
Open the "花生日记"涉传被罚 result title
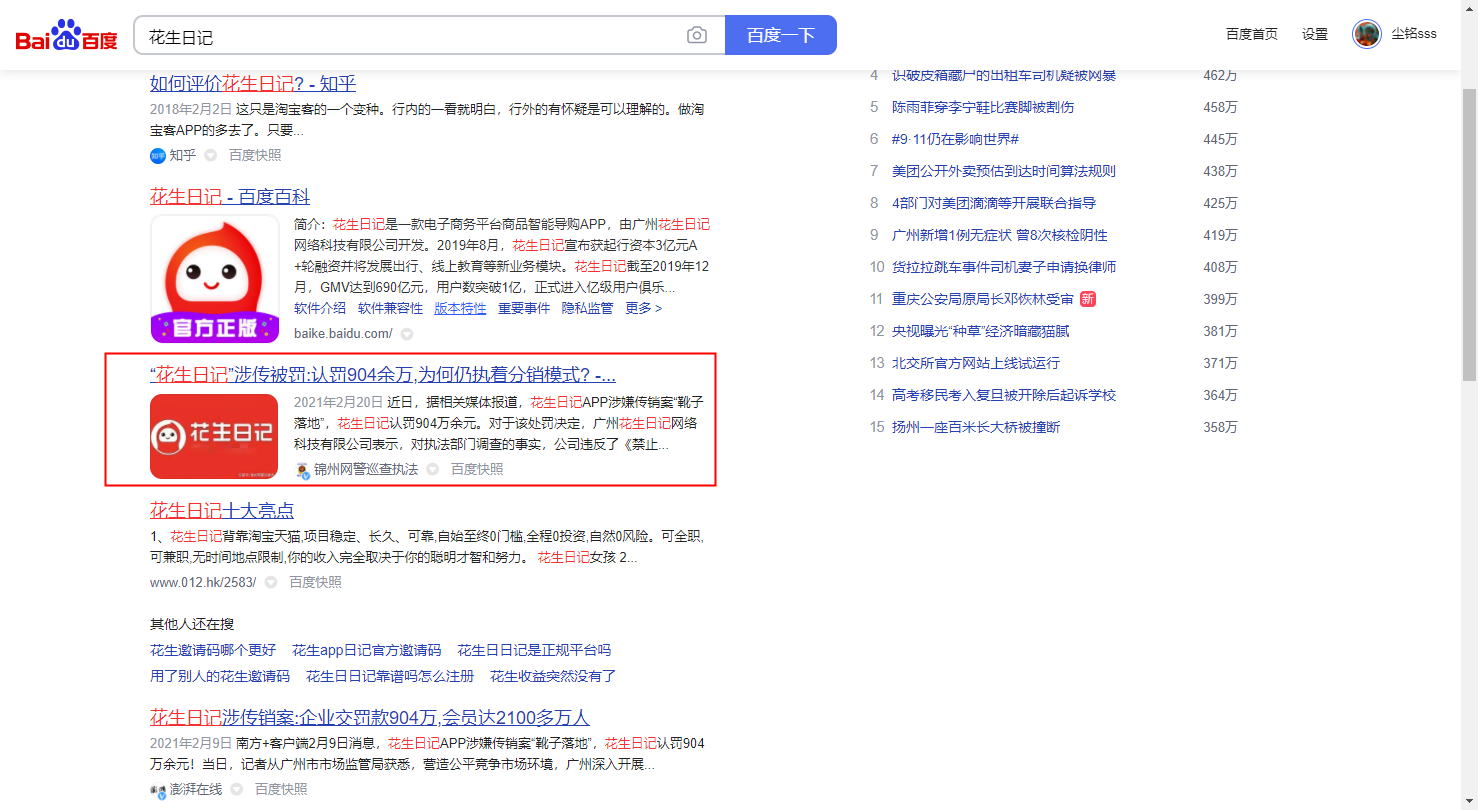pyautogui.click(x=383, y=375)
